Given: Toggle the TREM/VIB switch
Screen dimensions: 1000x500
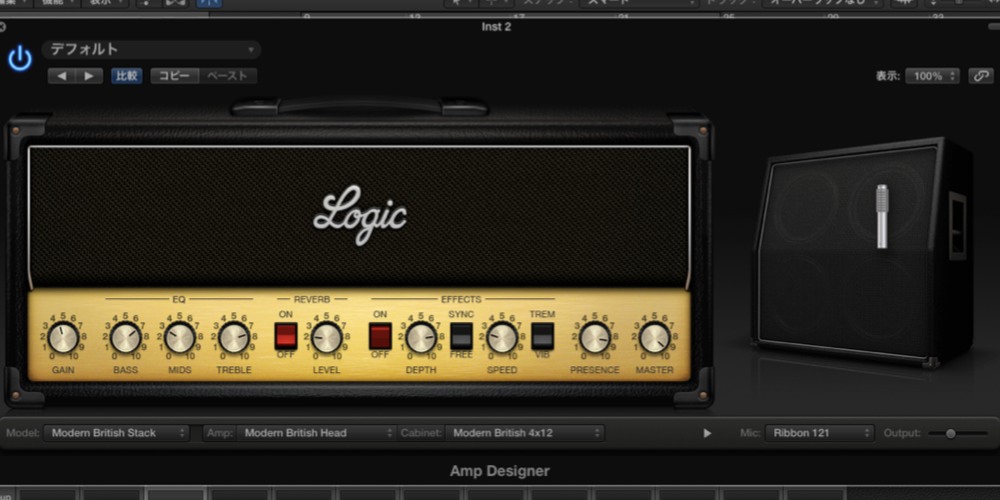Looking at the screenshot, I should [x=542, y=336].
